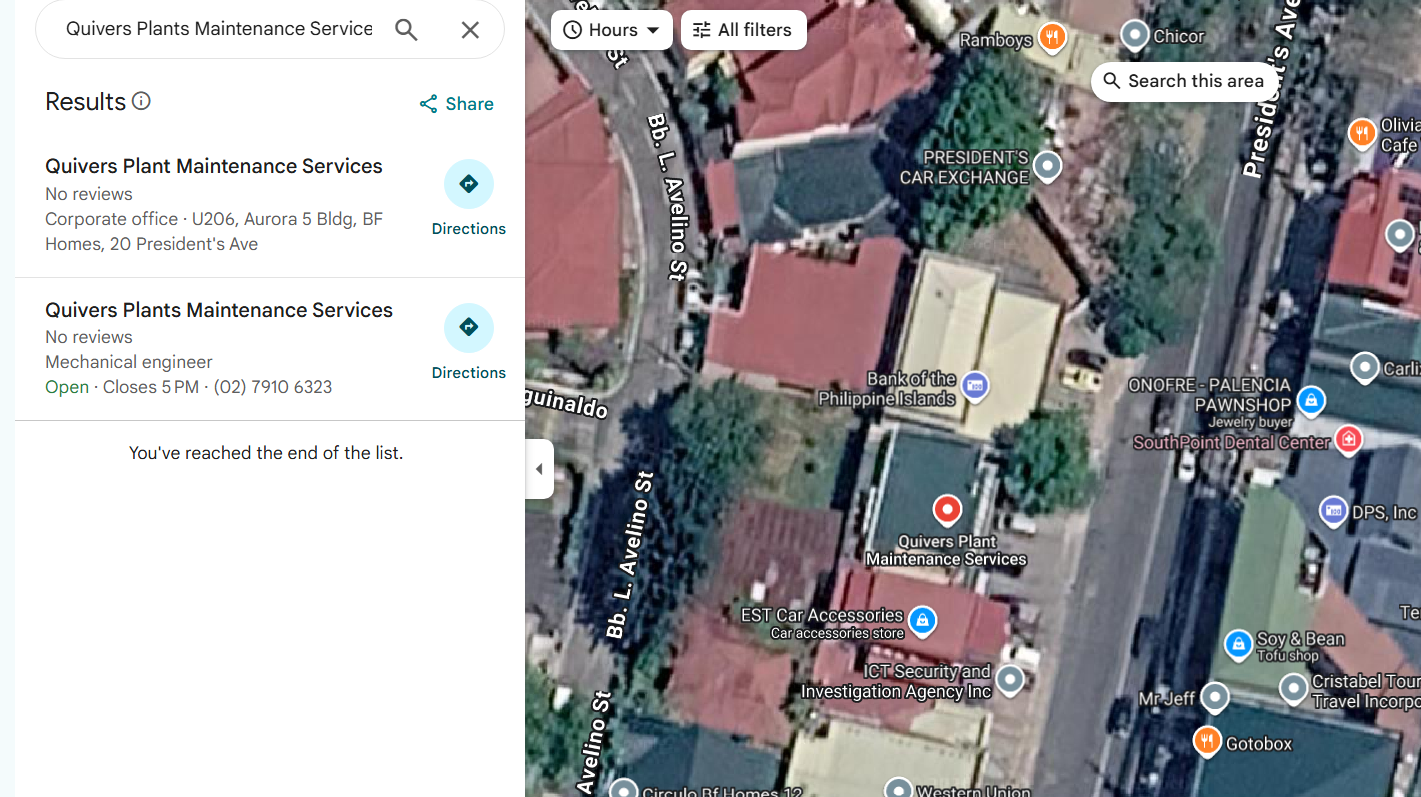Get directions to the mechanical engineer result

[x=469, y=342]
